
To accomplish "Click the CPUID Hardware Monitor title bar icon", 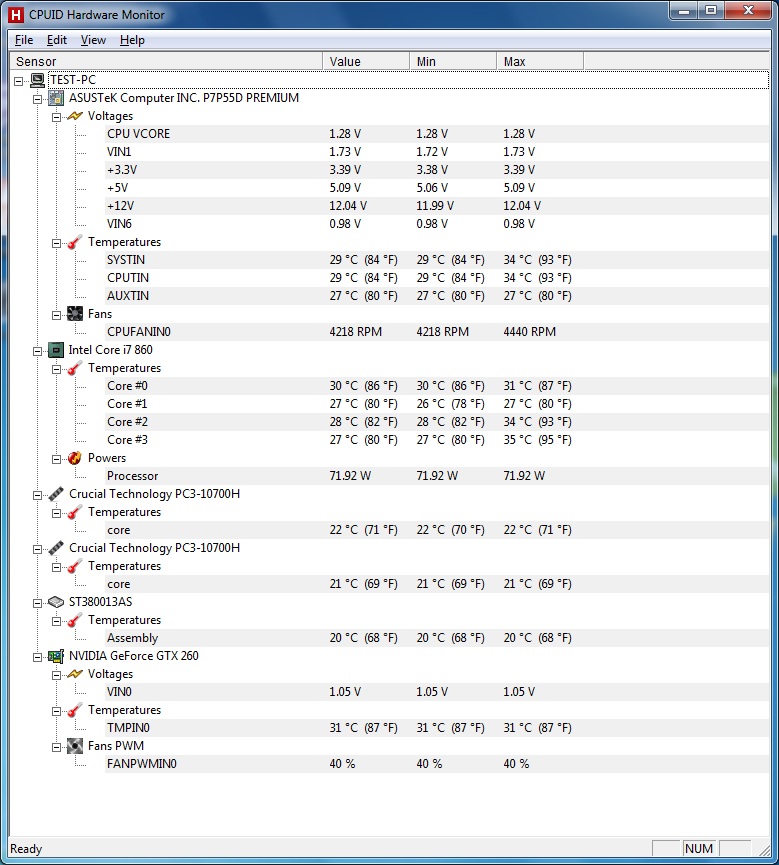I will pos(16,15).
